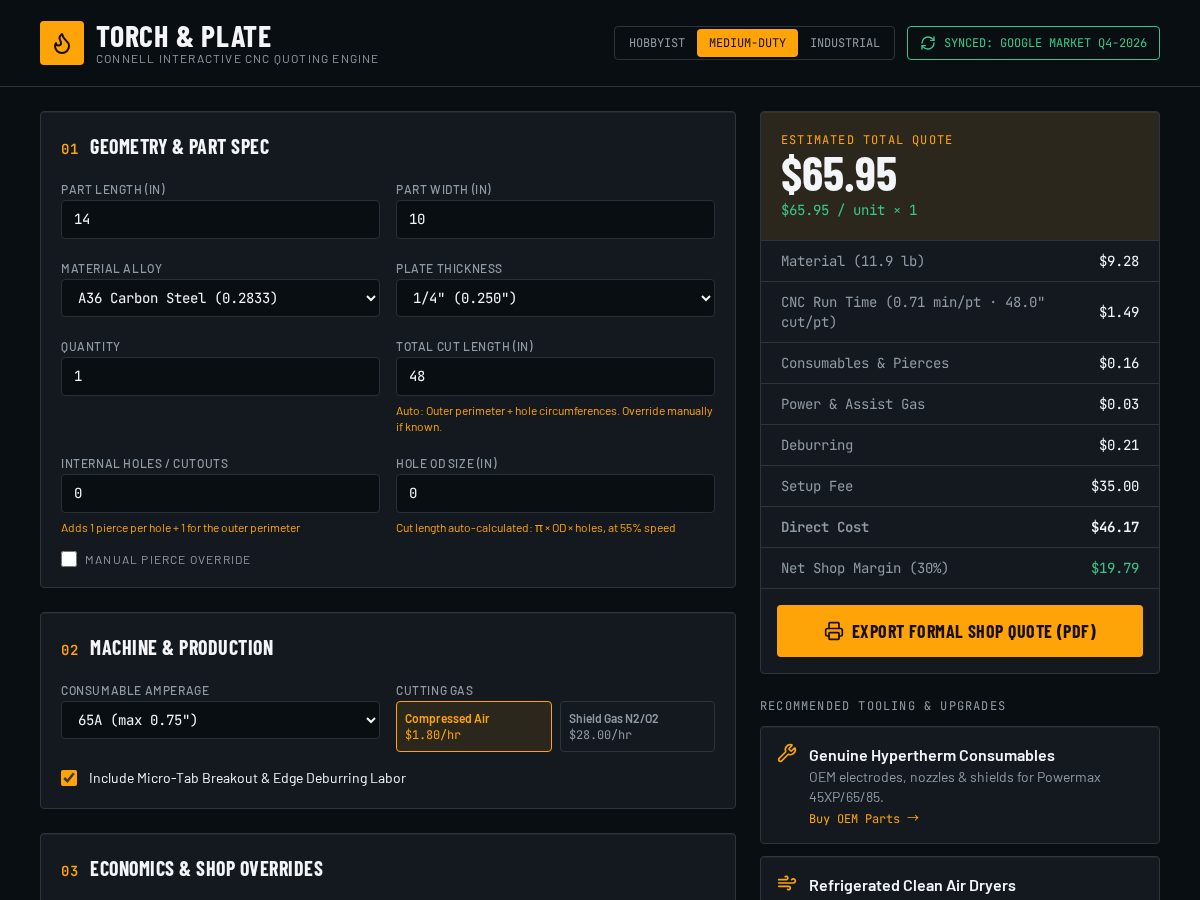Open the Buy OEM Parts link

[864, 818]
